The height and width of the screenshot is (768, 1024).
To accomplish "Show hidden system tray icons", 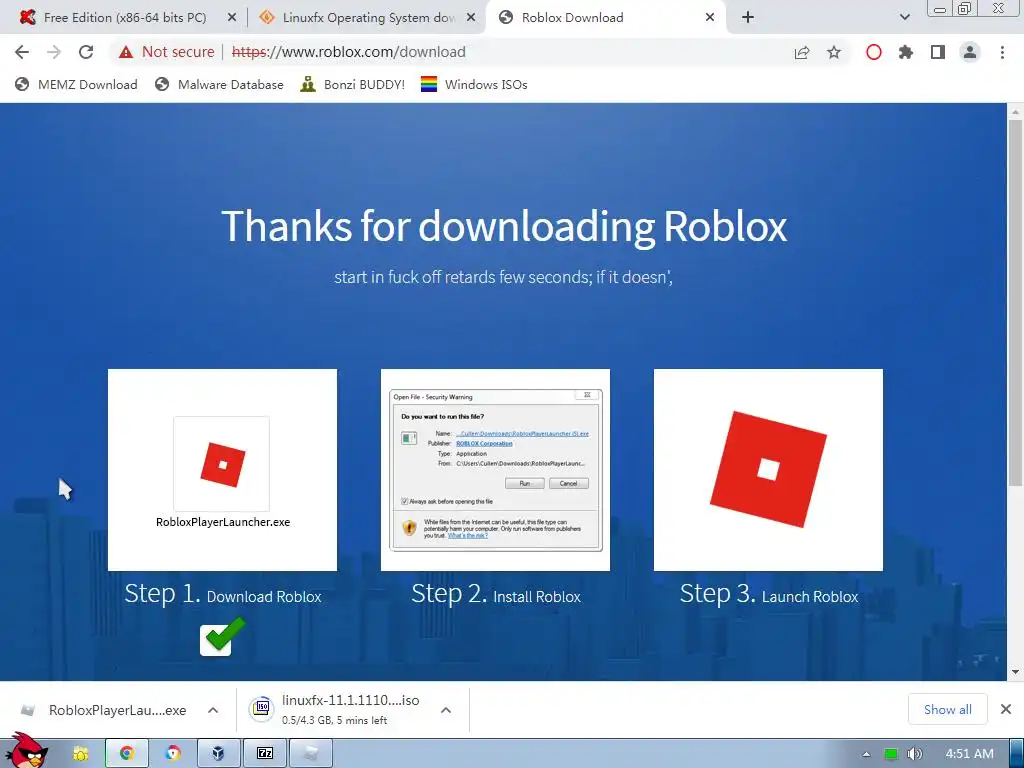I will point(867,754).
